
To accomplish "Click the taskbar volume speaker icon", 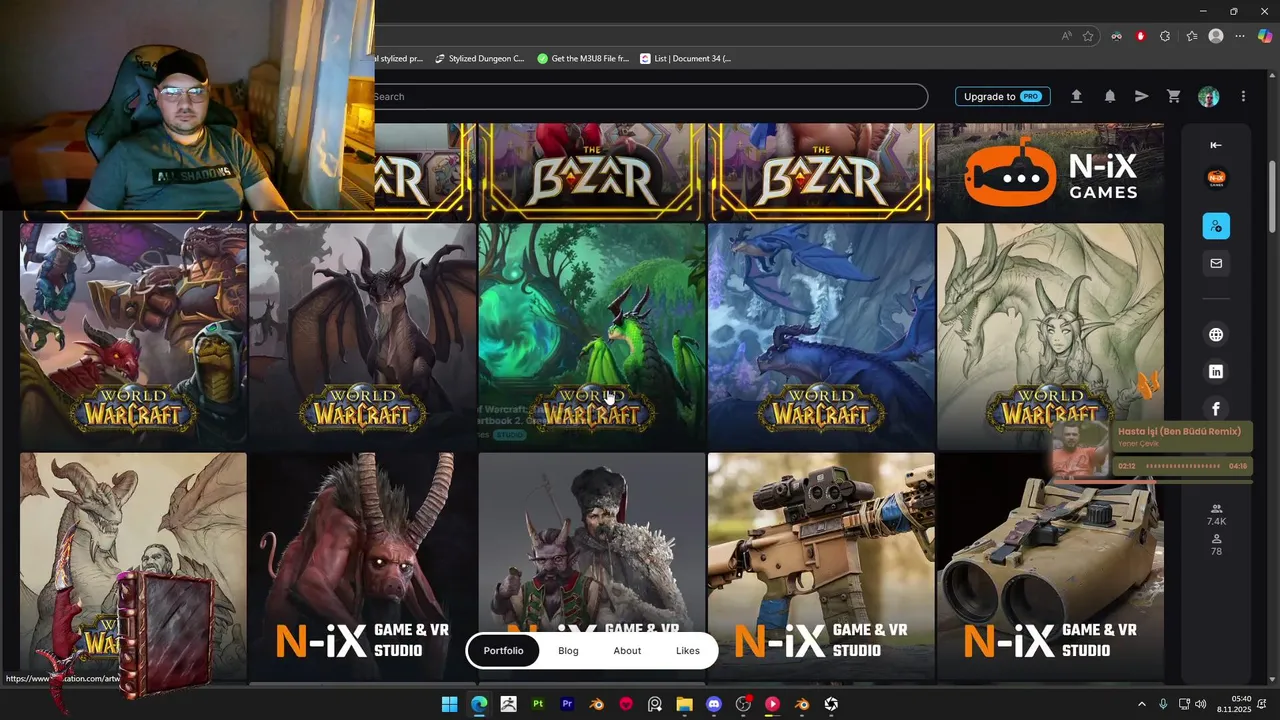I will click(x=1200, y=704).
